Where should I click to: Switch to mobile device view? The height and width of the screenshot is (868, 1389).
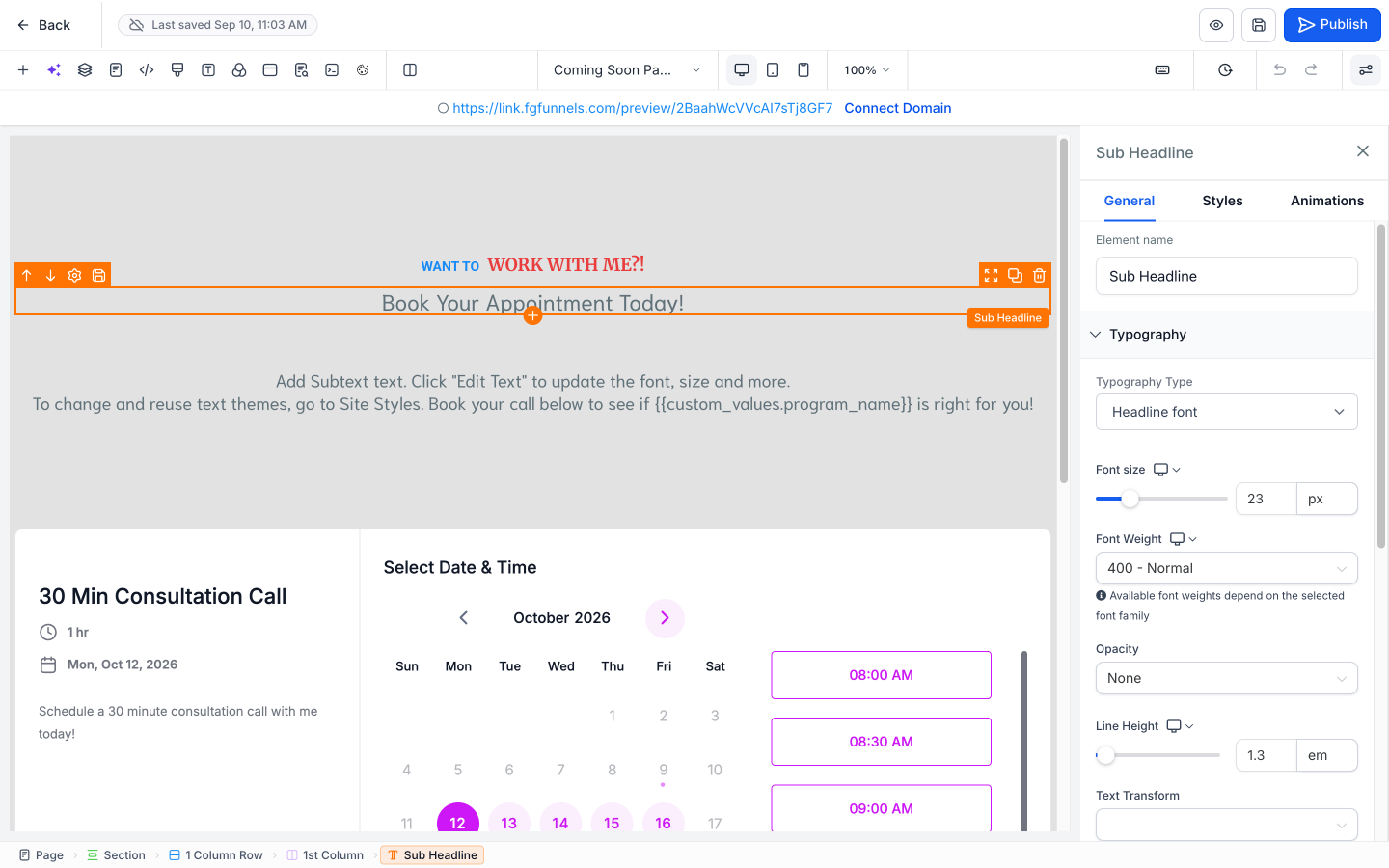tap(803, 69)
